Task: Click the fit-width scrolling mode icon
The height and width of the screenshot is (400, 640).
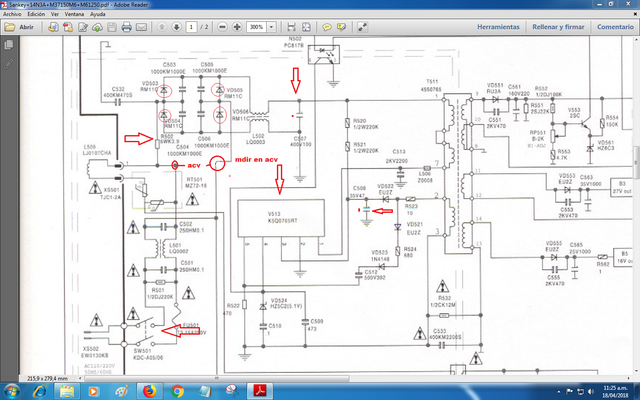Action: pyautogui.click(x=291, y=27)
